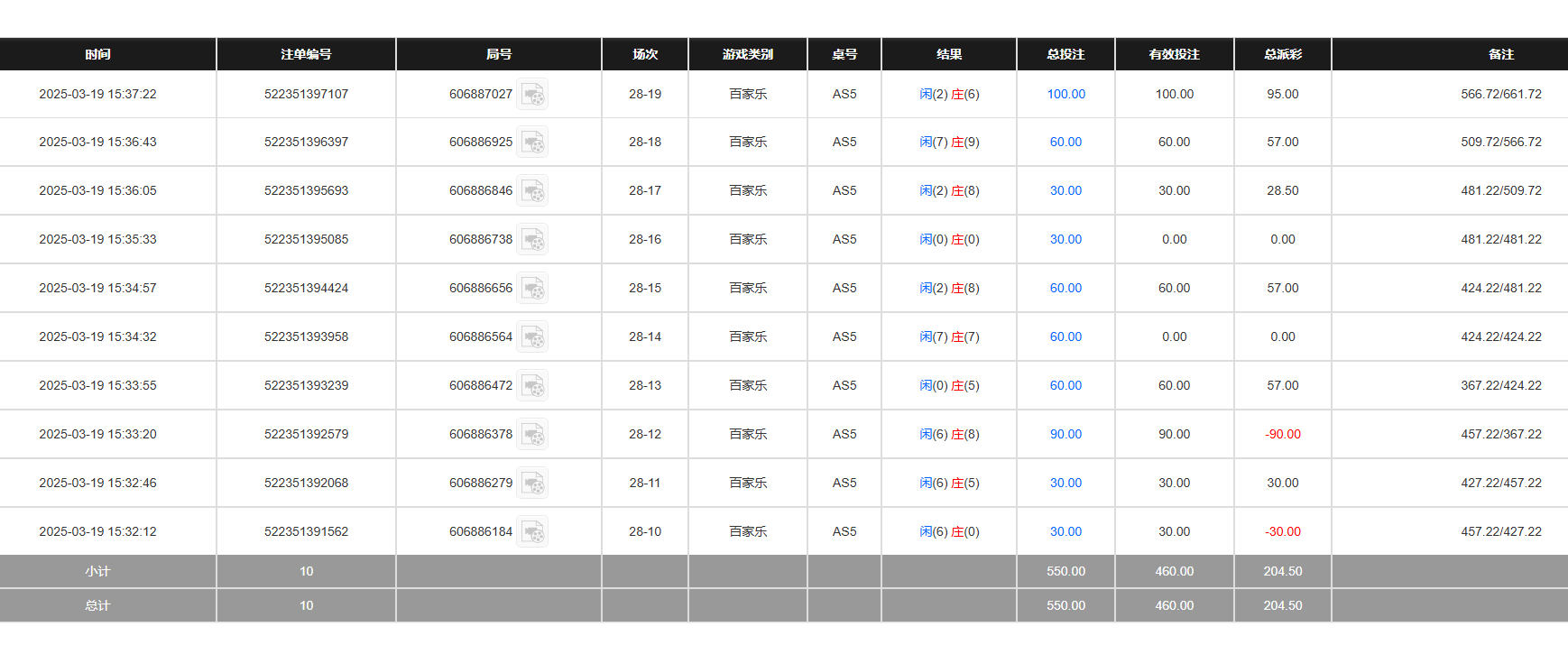Click the 总派彩 column header
This screenshot has height=645, width=1568.
pyautogui.click(x=1282, y=54)
